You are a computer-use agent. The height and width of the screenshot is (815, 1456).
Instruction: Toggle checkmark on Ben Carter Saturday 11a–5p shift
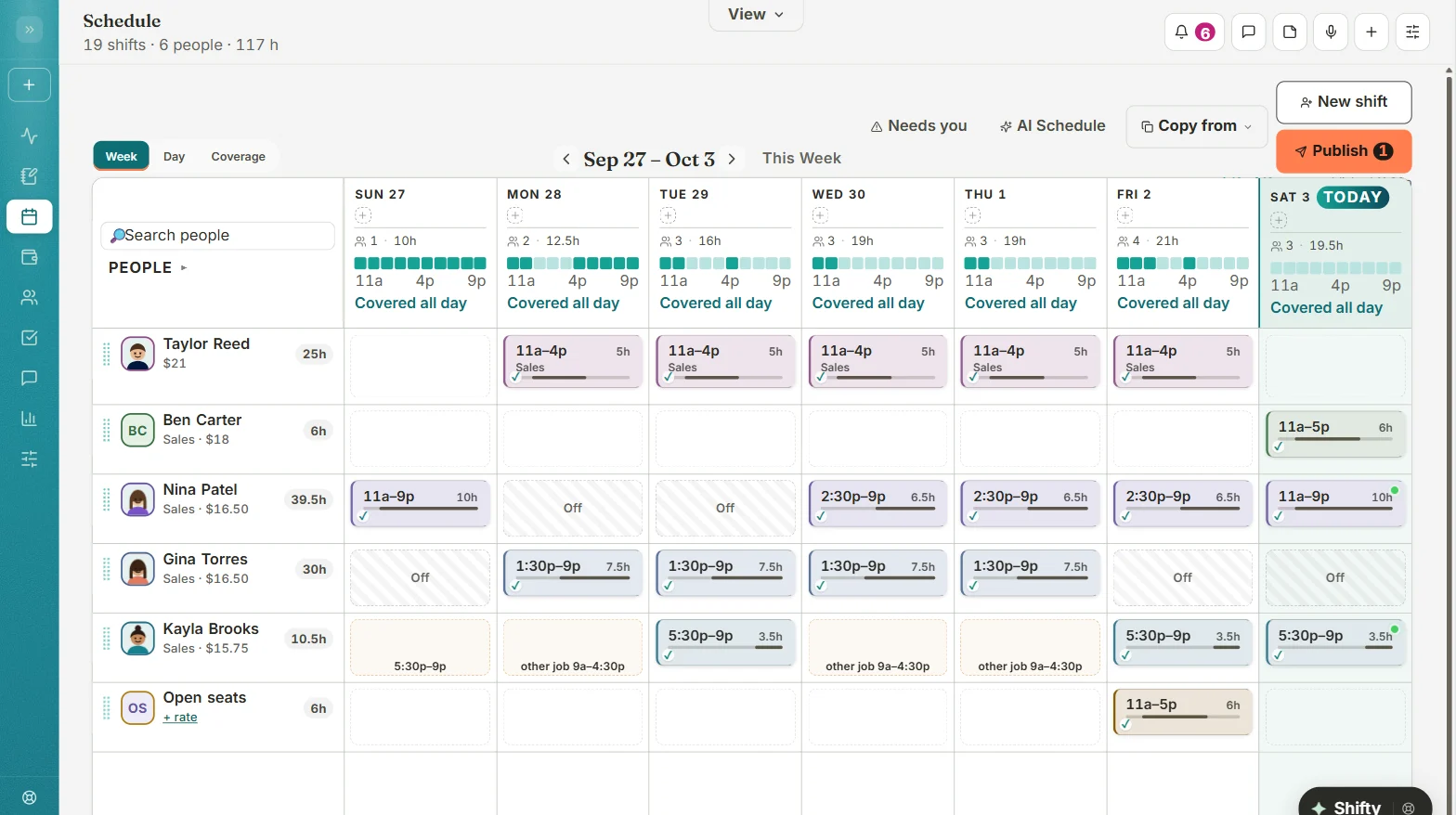pyautogui.click(x=1279, y=446)
